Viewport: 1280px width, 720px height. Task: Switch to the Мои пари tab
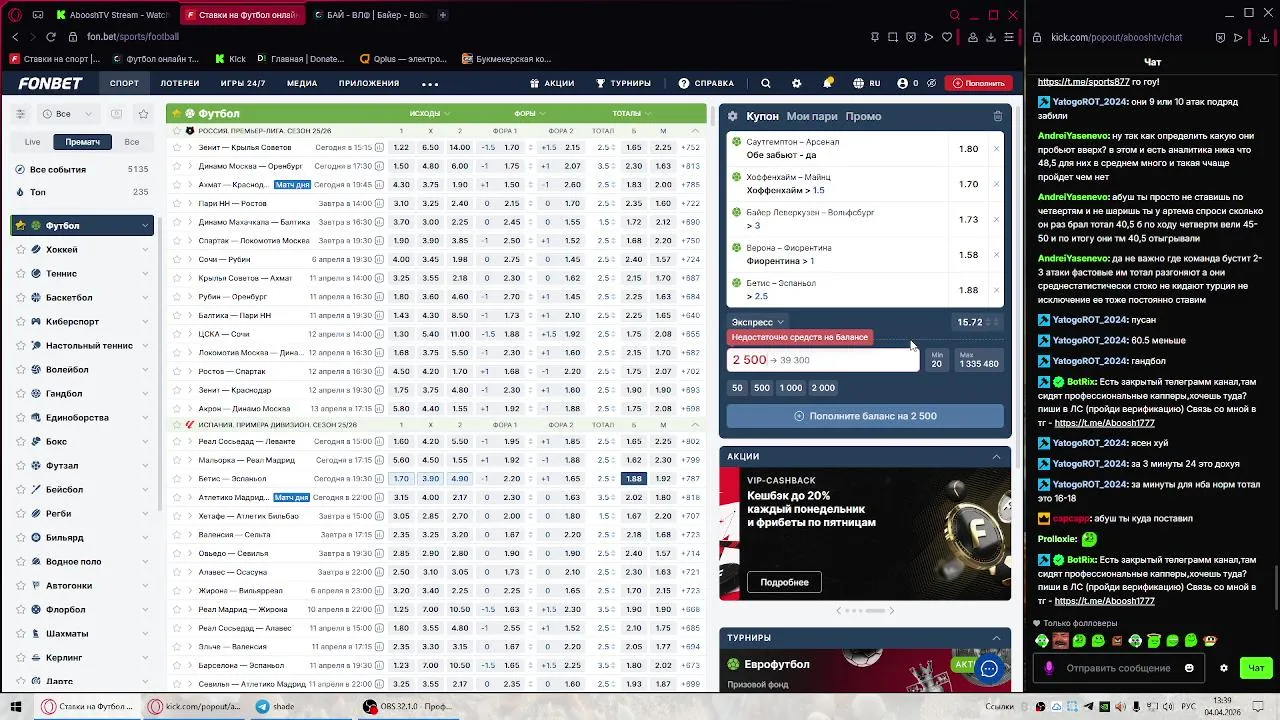[812, 116]
